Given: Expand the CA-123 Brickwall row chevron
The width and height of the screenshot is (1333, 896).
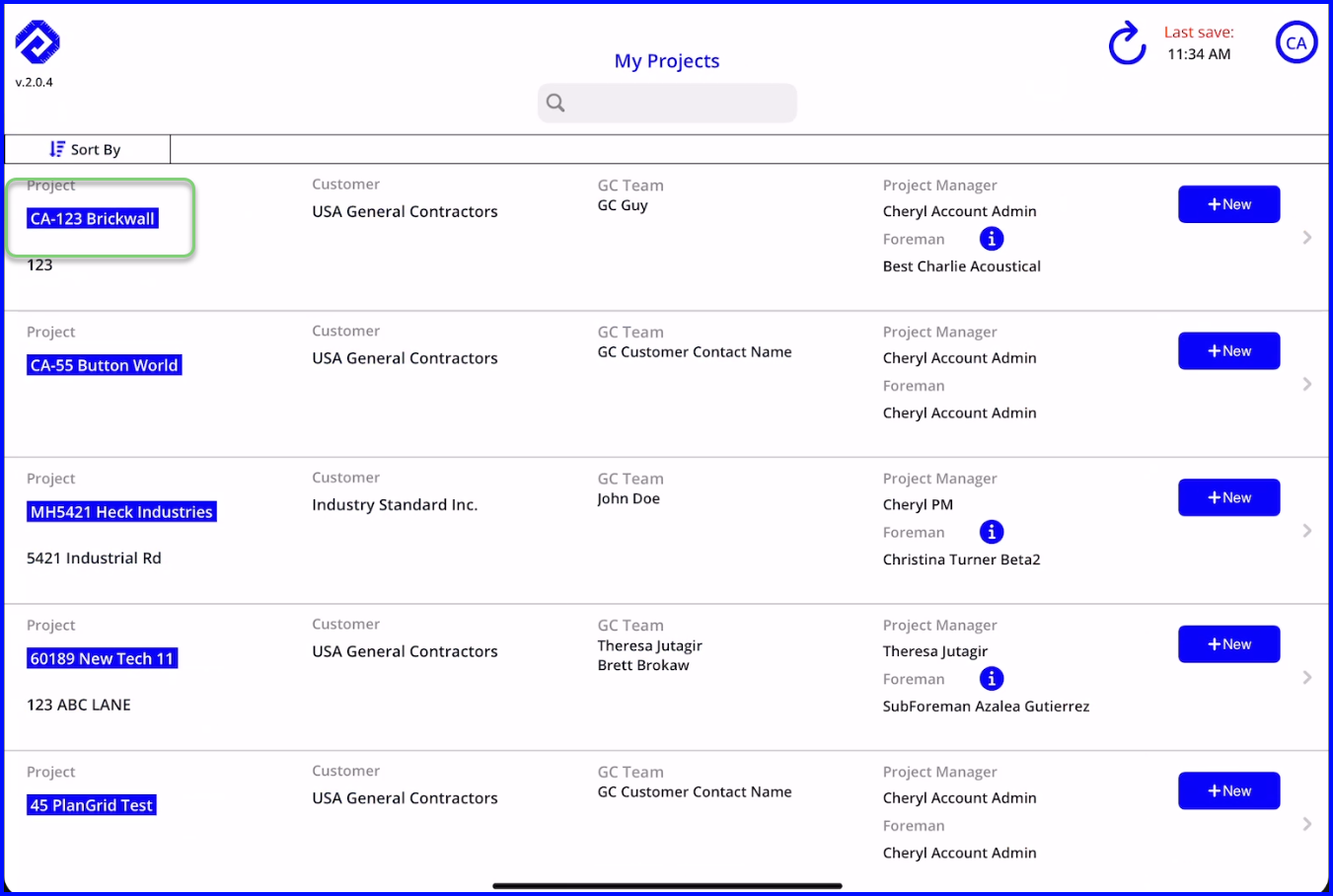Looking at the screenshot, I should tap(1307, 237).
